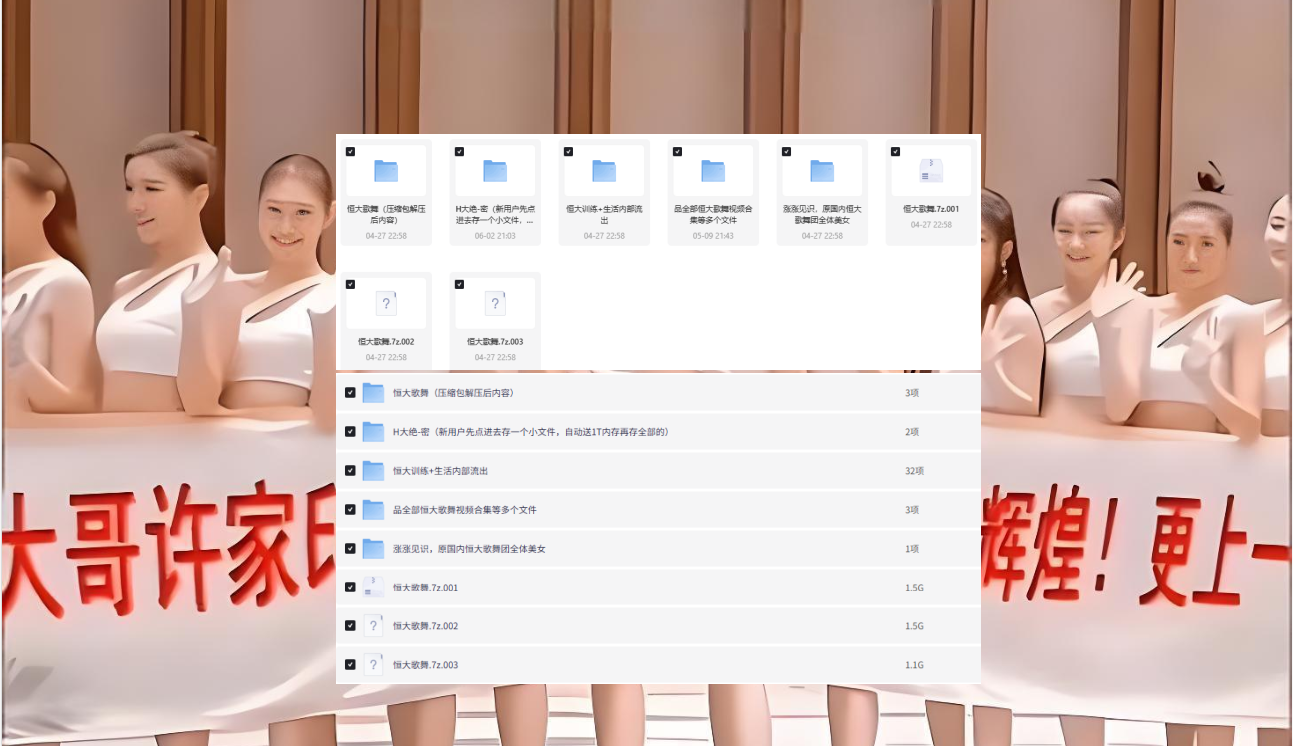Image resolution: width=1293 pixels, height=746 pixels.
Task: Uncheck the grid checkbox on 恒大歌舞（压缩包解压后内容）
Action: point(350,151)
